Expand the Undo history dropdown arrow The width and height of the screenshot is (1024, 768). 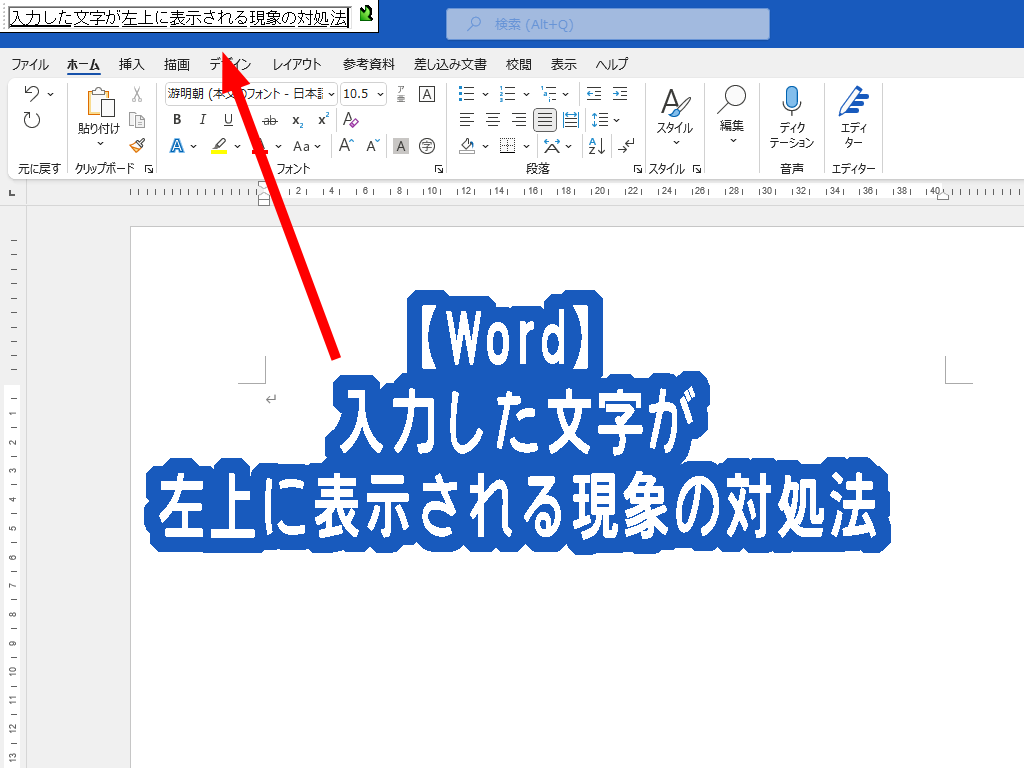coord(50,94)
